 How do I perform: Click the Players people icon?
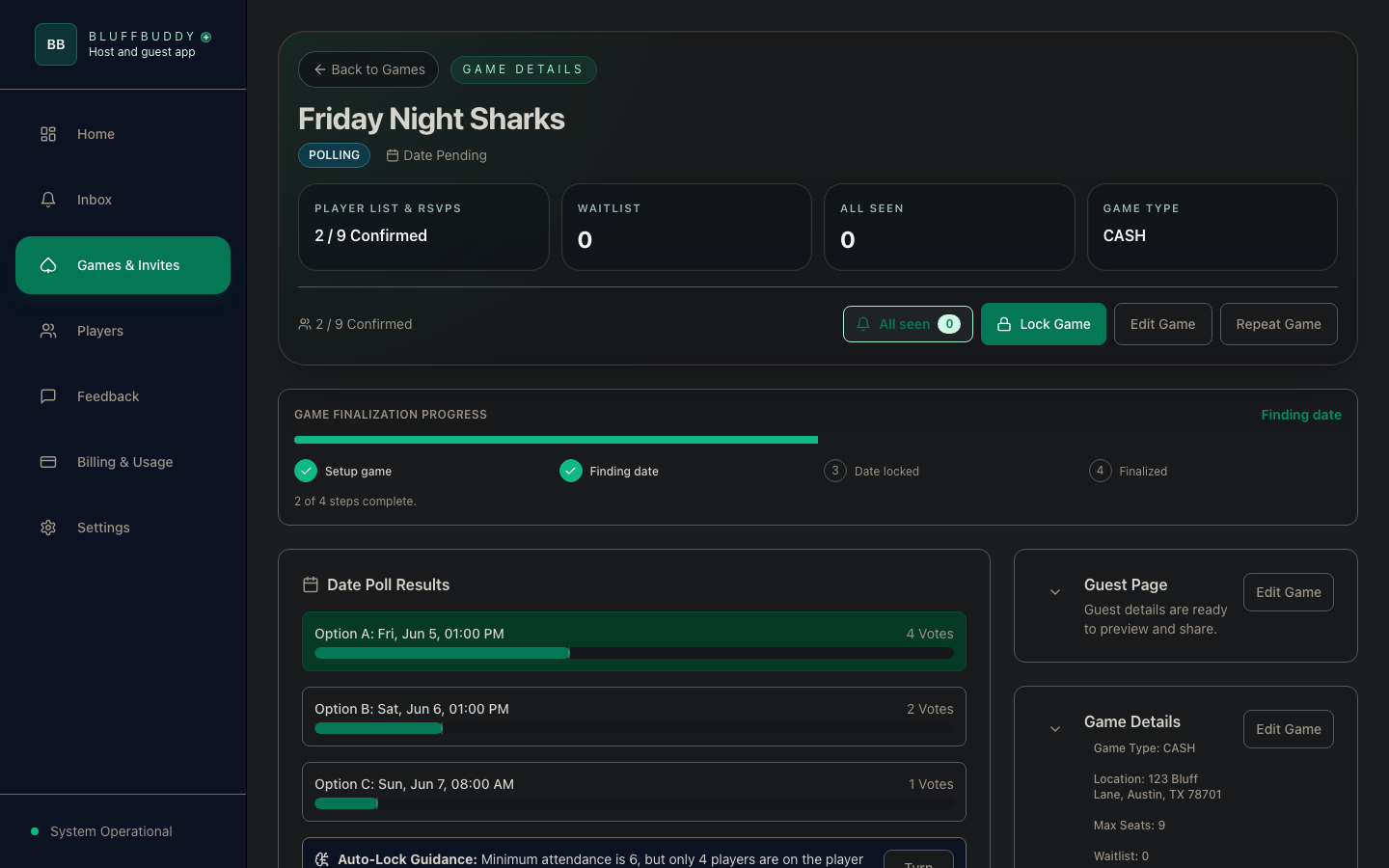coord(48,331)
